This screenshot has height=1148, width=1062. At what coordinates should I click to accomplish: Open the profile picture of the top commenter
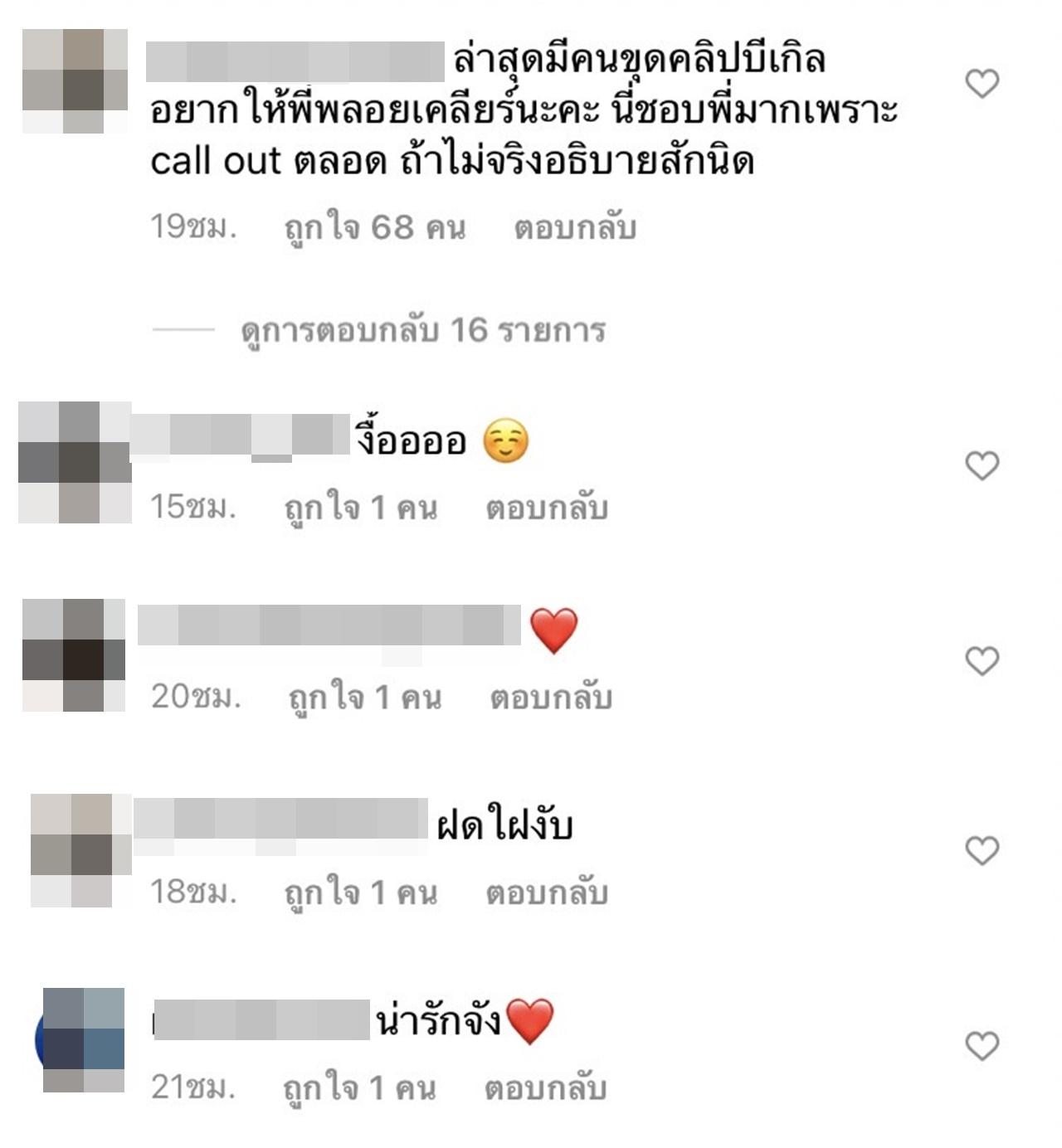(75, 81)
